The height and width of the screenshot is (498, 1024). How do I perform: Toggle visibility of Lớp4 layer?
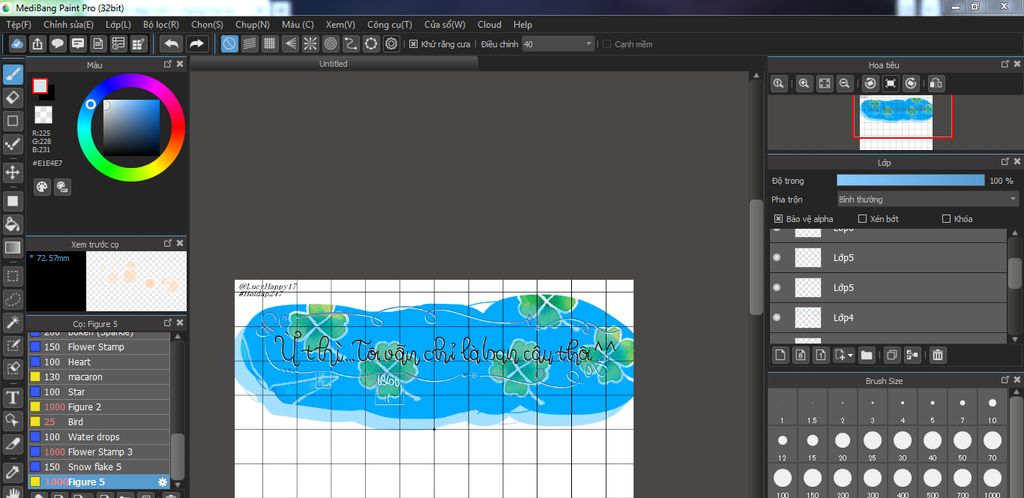pos(776,318)
